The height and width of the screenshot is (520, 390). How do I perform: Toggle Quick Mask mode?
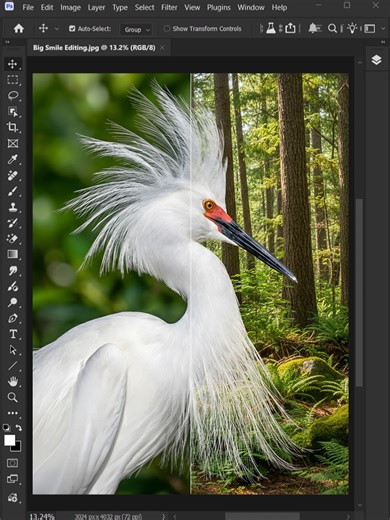13,463
